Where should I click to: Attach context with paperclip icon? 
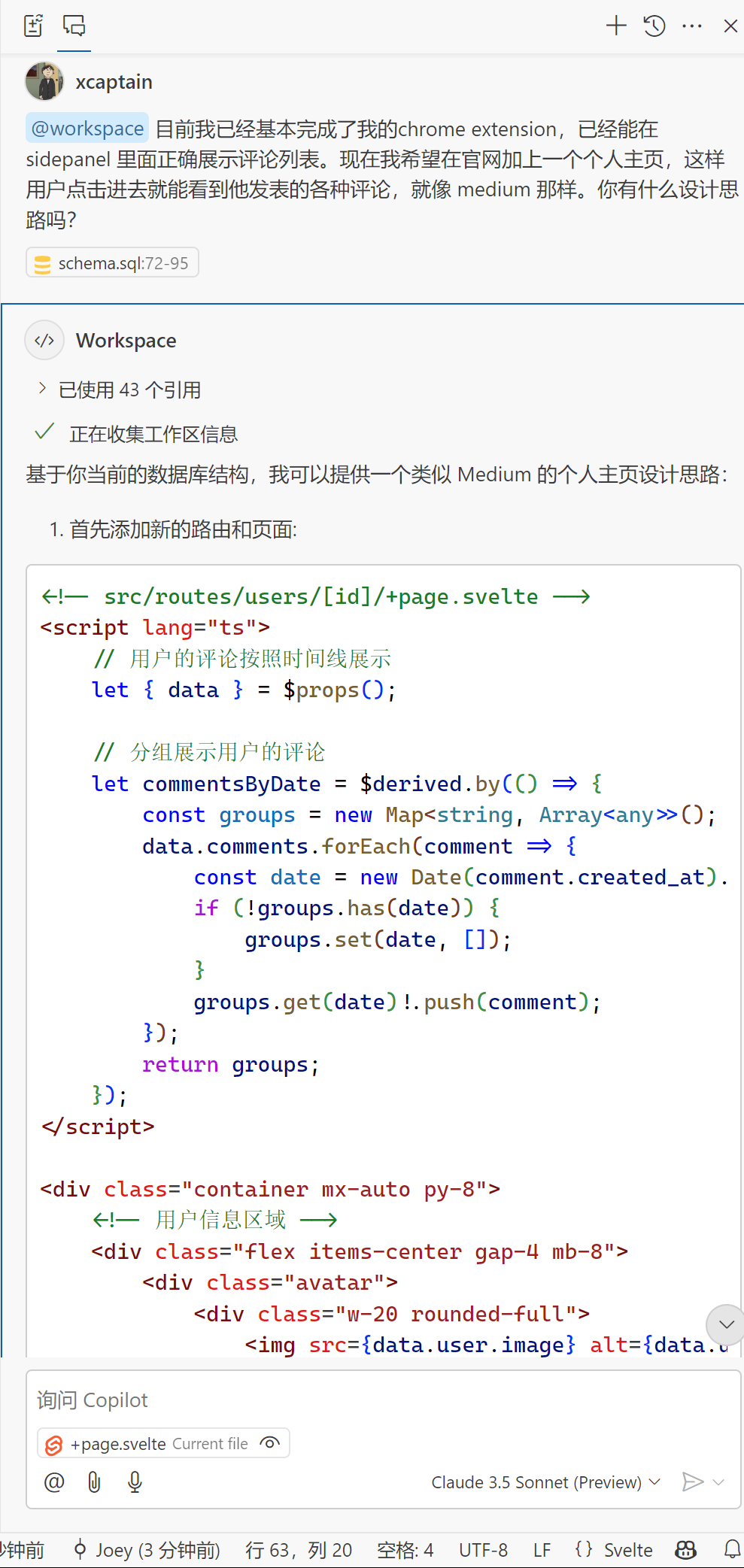click(x=94, y=1482)
